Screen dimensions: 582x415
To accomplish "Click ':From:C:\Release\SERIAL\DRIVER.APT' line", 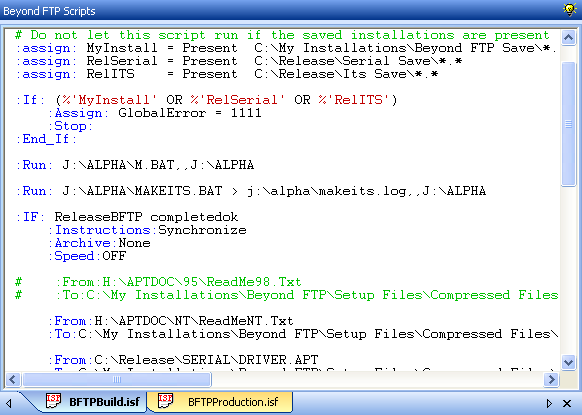I will pos(183,360).
